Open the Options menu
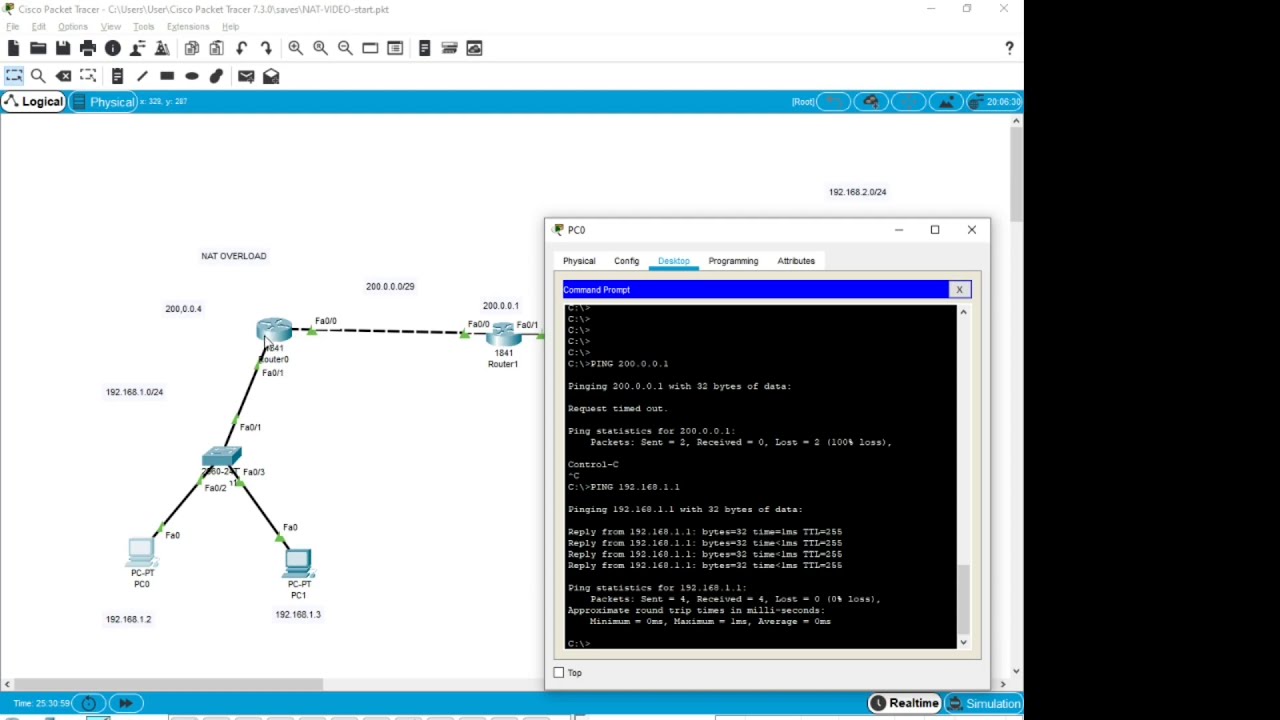 (x=72, y=27)
